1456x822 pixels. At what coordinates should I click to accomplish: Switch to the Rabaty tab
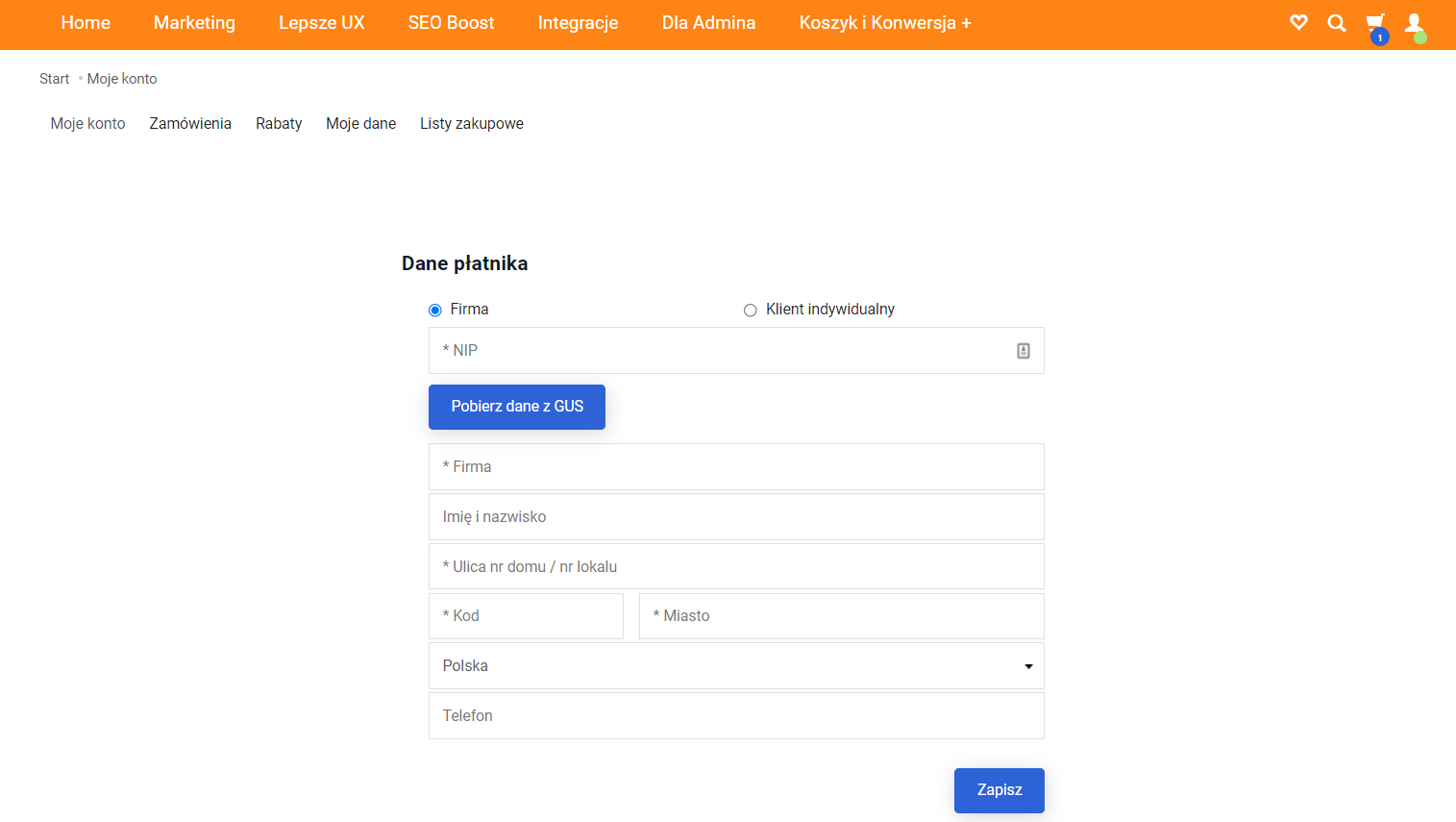(279, 124)
